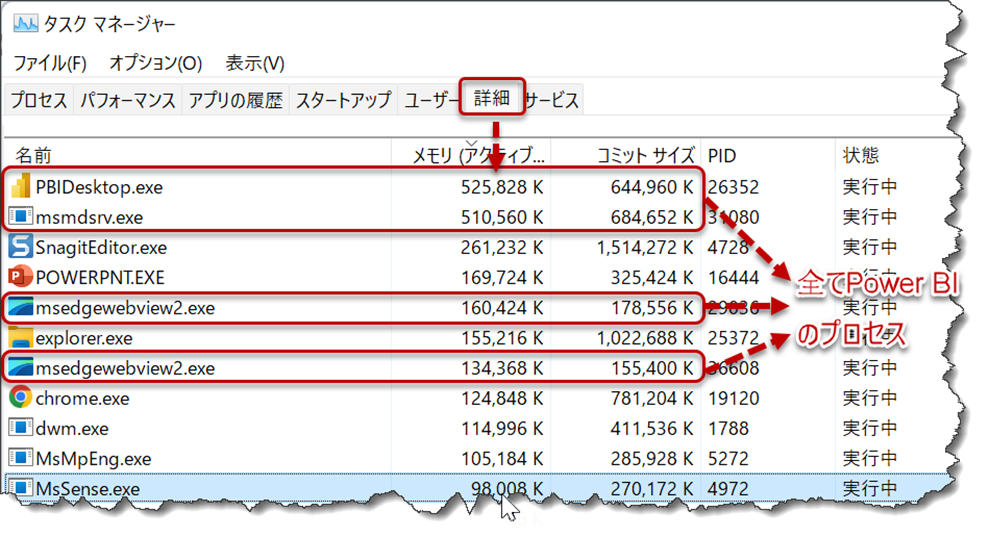Click the Task Manager title bar icon

26,24
